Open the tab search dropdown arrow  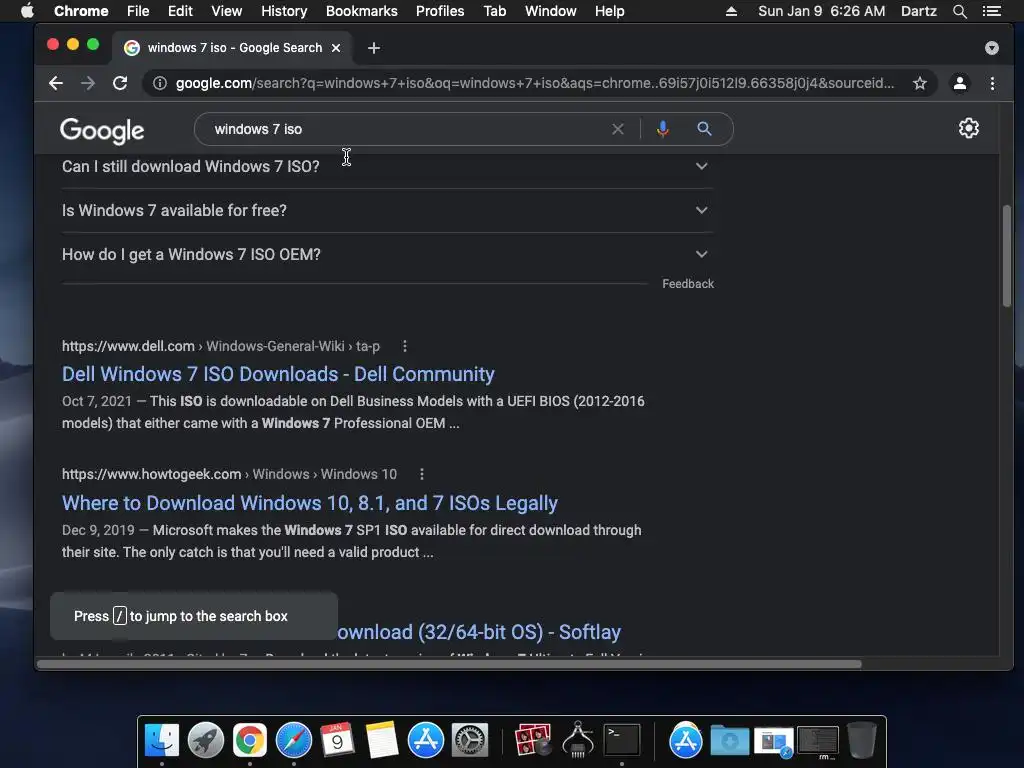[x=991, y=48]
